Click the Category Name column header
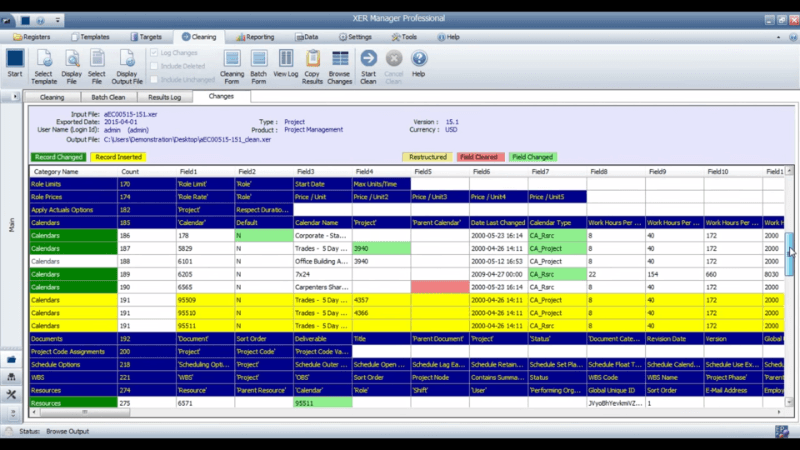 73,171
